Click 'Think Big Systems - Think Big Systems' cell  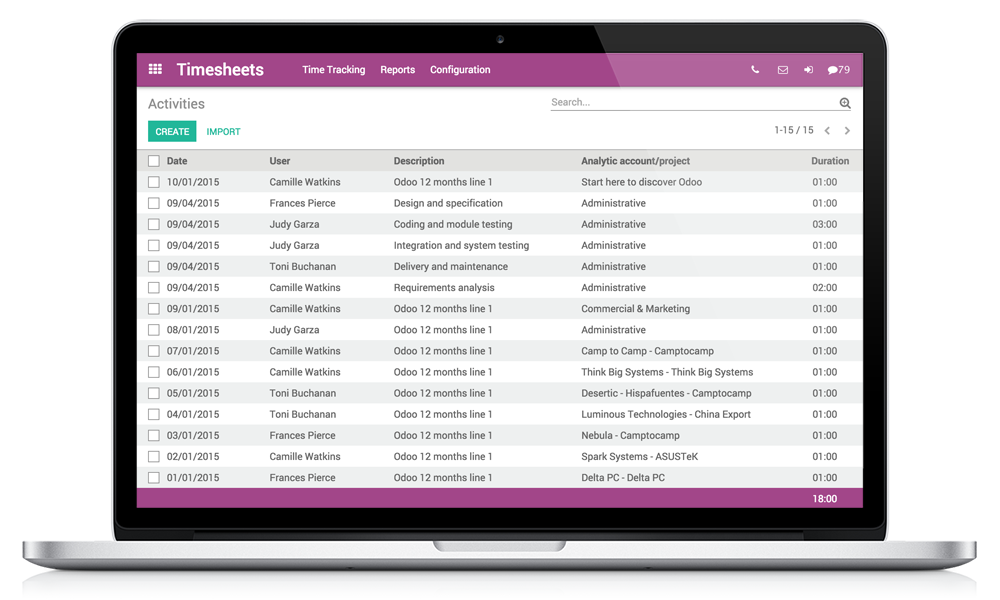click(667, 372)
